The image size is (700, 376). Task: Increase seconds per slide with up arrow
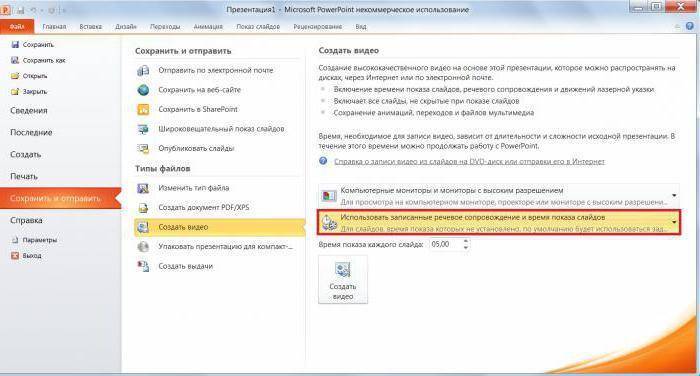coord(466,242)
